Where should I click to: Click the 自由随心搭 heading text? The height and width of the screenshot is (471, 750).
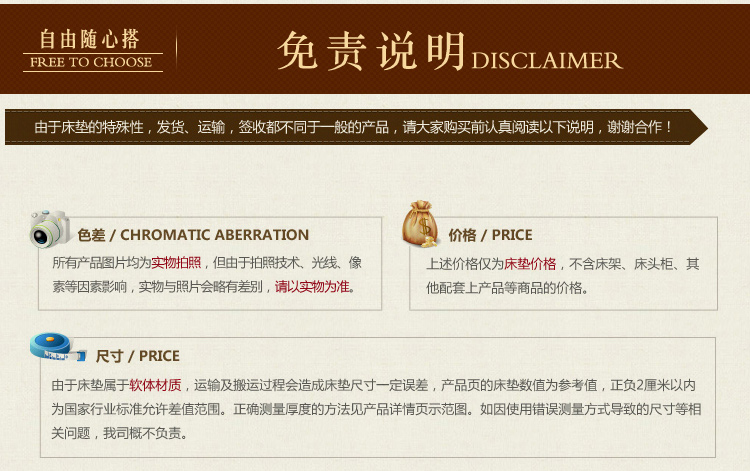[x=89, y=40]
